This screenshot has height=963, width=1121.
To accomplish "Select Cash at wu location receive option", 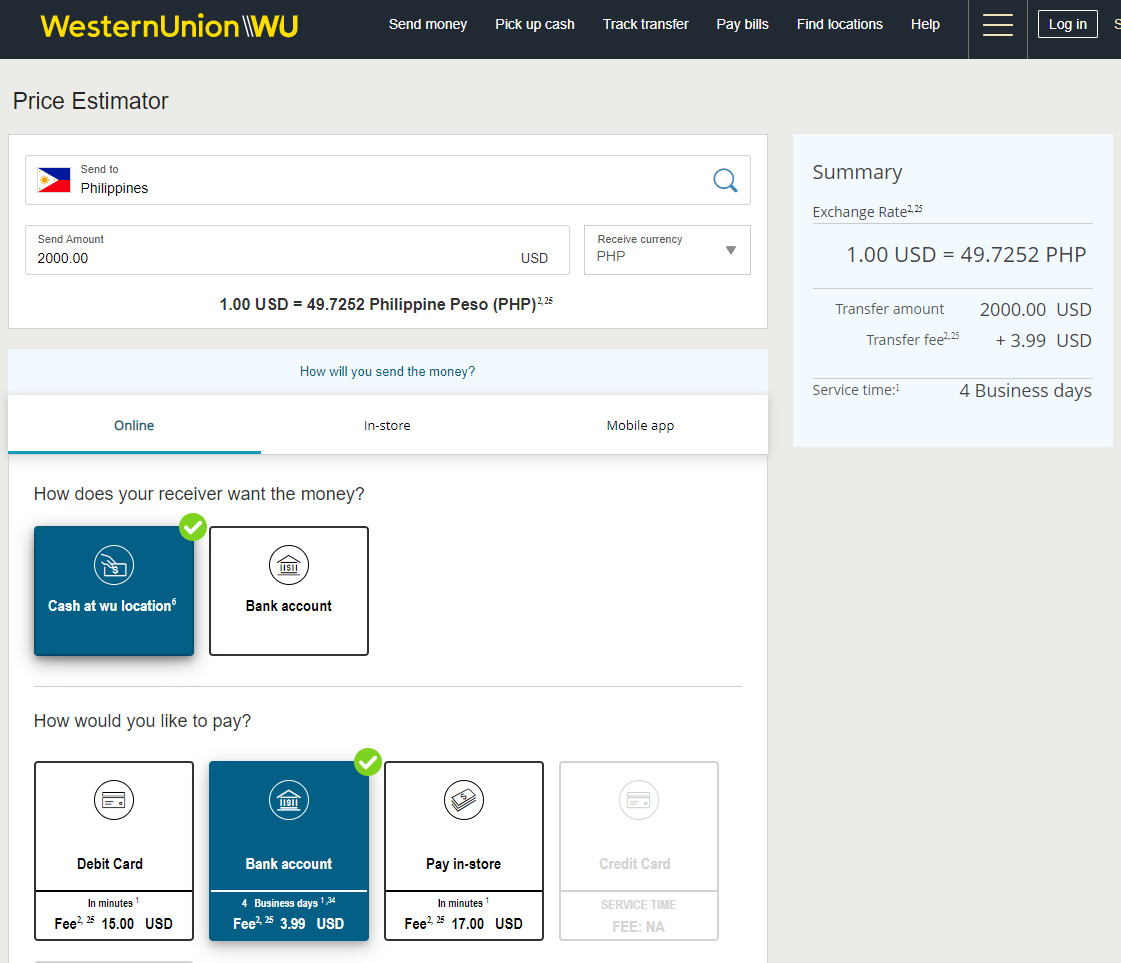I will pyautogui.click(x=114, y=591).
